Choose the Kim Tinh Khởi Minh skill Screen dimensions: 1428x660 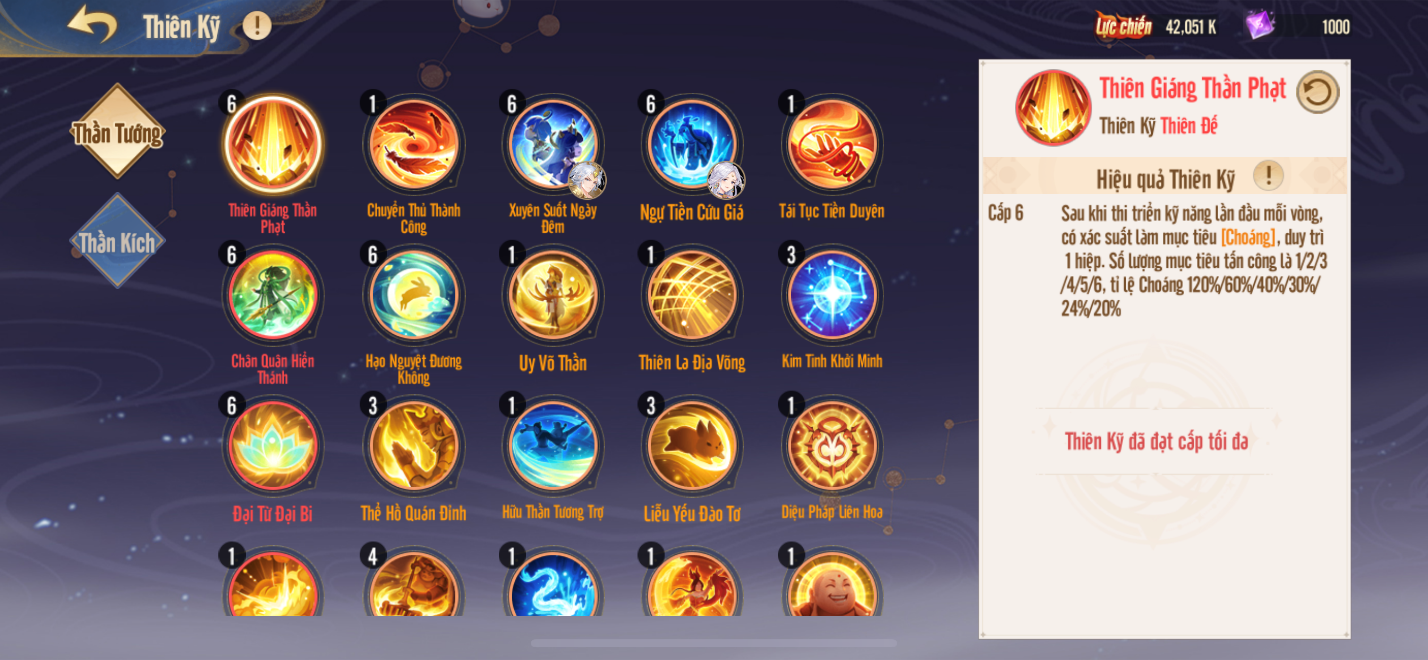click(832, 295)
